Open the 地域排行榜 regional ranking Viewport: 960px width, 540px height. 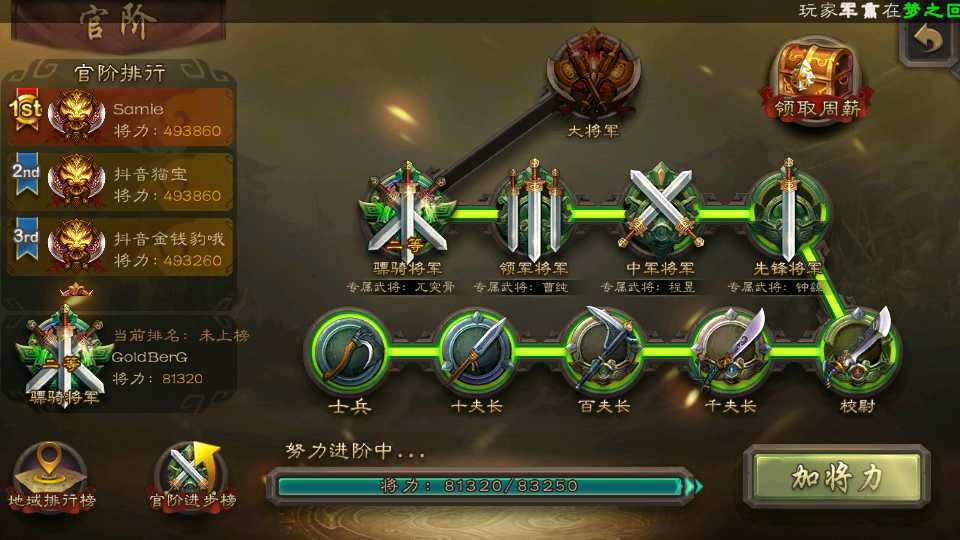(x=51, y=476)
